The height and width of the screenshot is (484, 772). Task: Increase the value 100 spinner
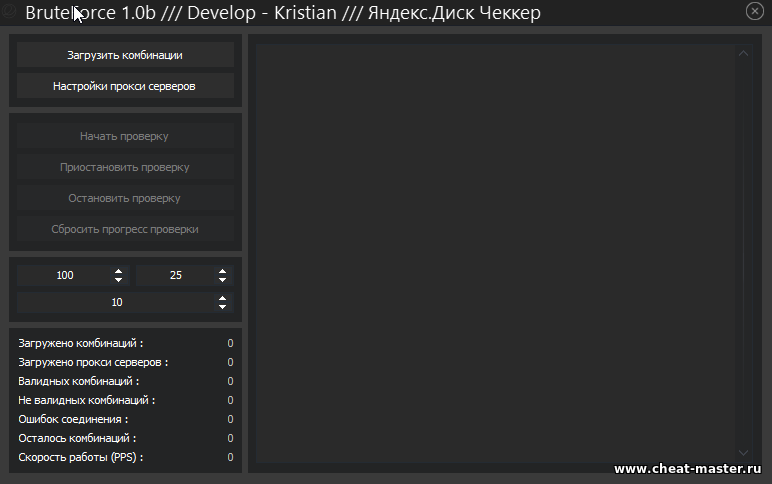(x=118, y=271)
